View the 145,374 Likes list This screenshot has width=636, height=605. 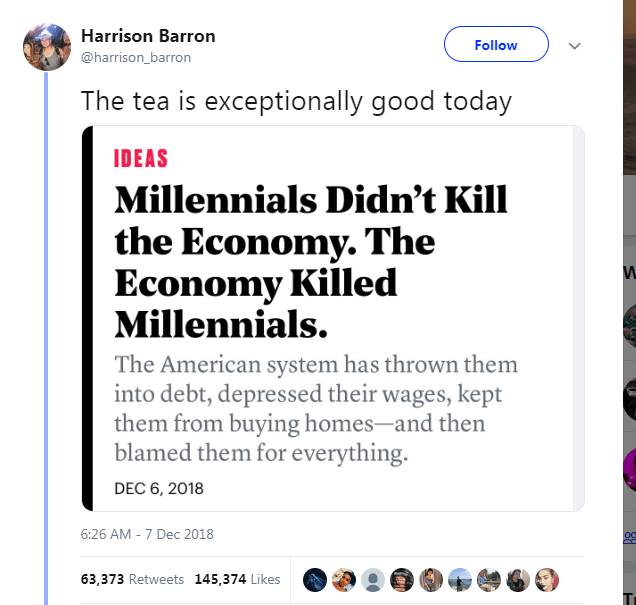(237, 579)
